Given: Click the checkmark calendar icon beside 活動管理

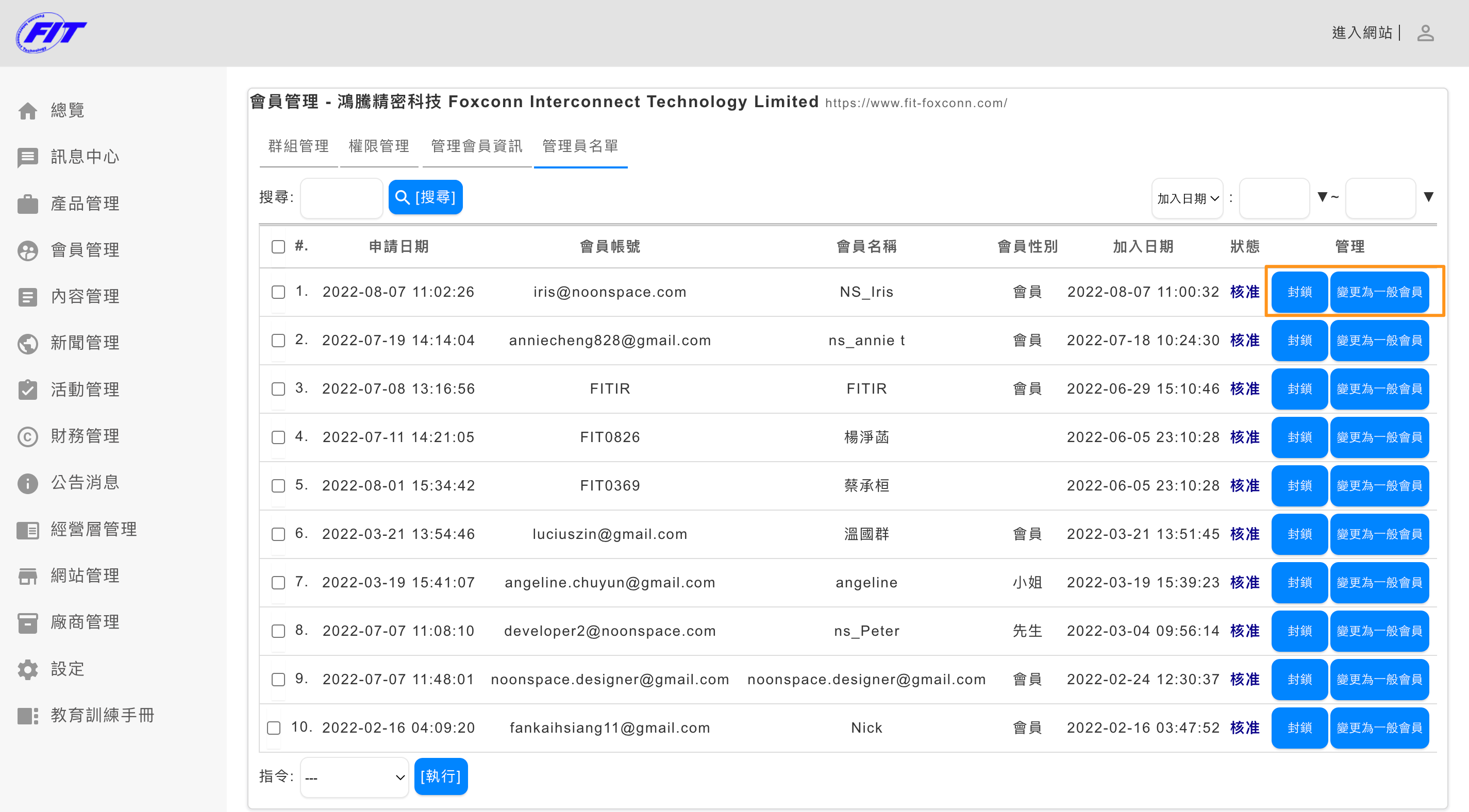Looking at the screenshot, I should tap(27, 390).
